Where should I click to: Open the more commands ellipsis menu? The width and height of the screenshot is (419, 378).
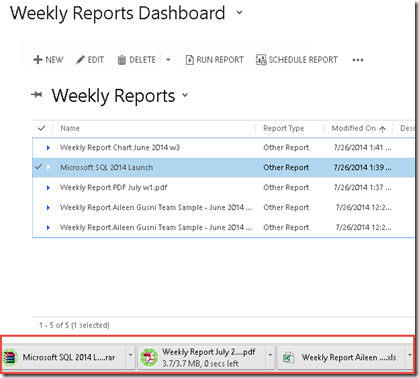[x=358, y=60]
